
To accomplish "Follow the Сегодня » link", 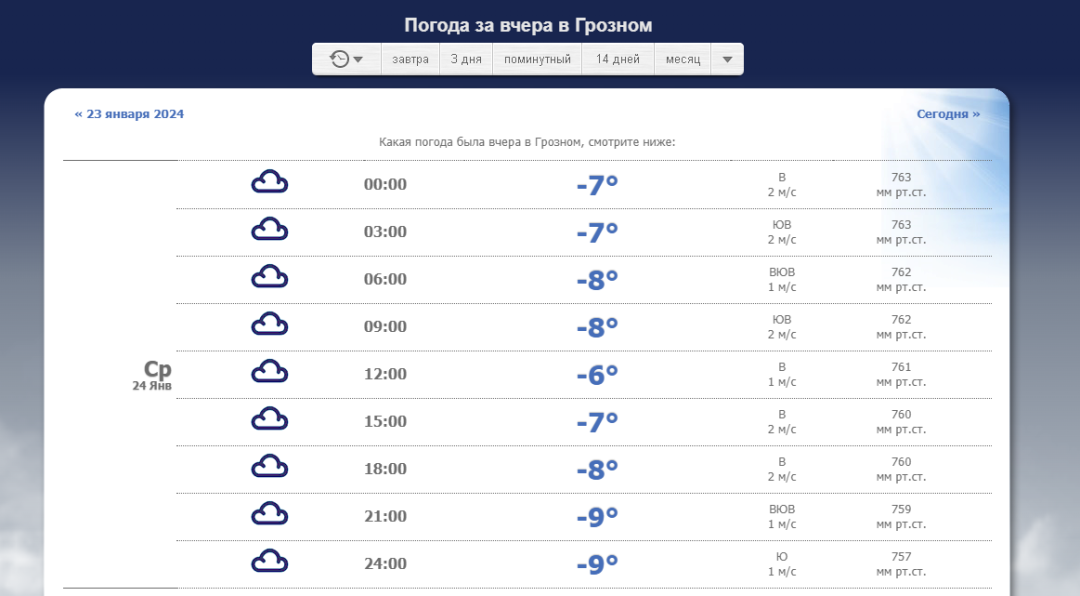I will 948,114.
